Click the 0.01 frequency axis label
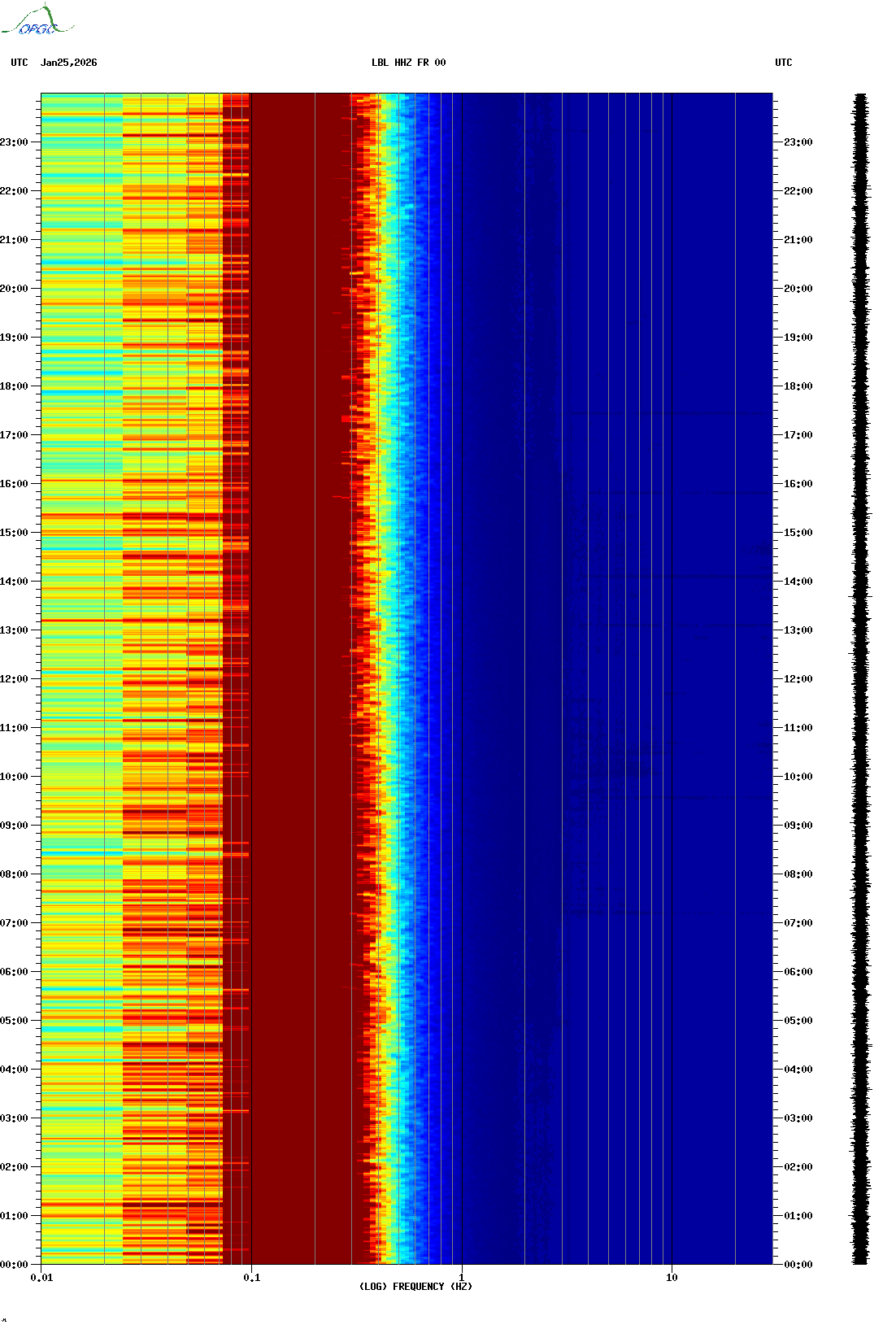Screen dimensions: 896x1329 pos(41,1278)
